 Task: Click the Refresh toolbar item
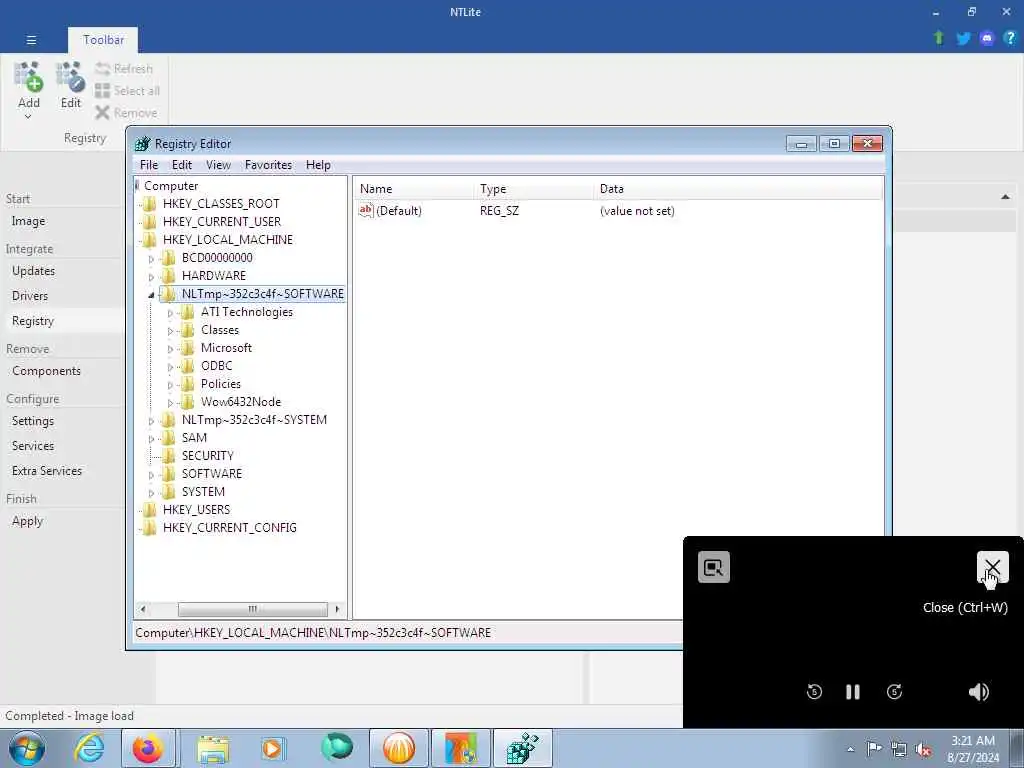tap(124, 69)
